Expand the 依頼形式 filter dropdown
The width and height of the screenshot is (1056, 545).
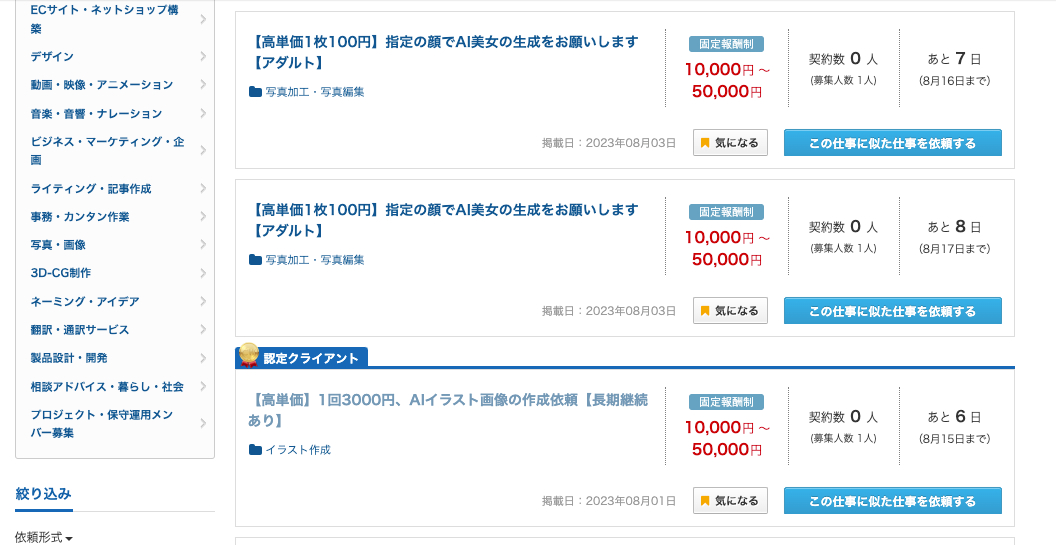click(x=44, y=538)
